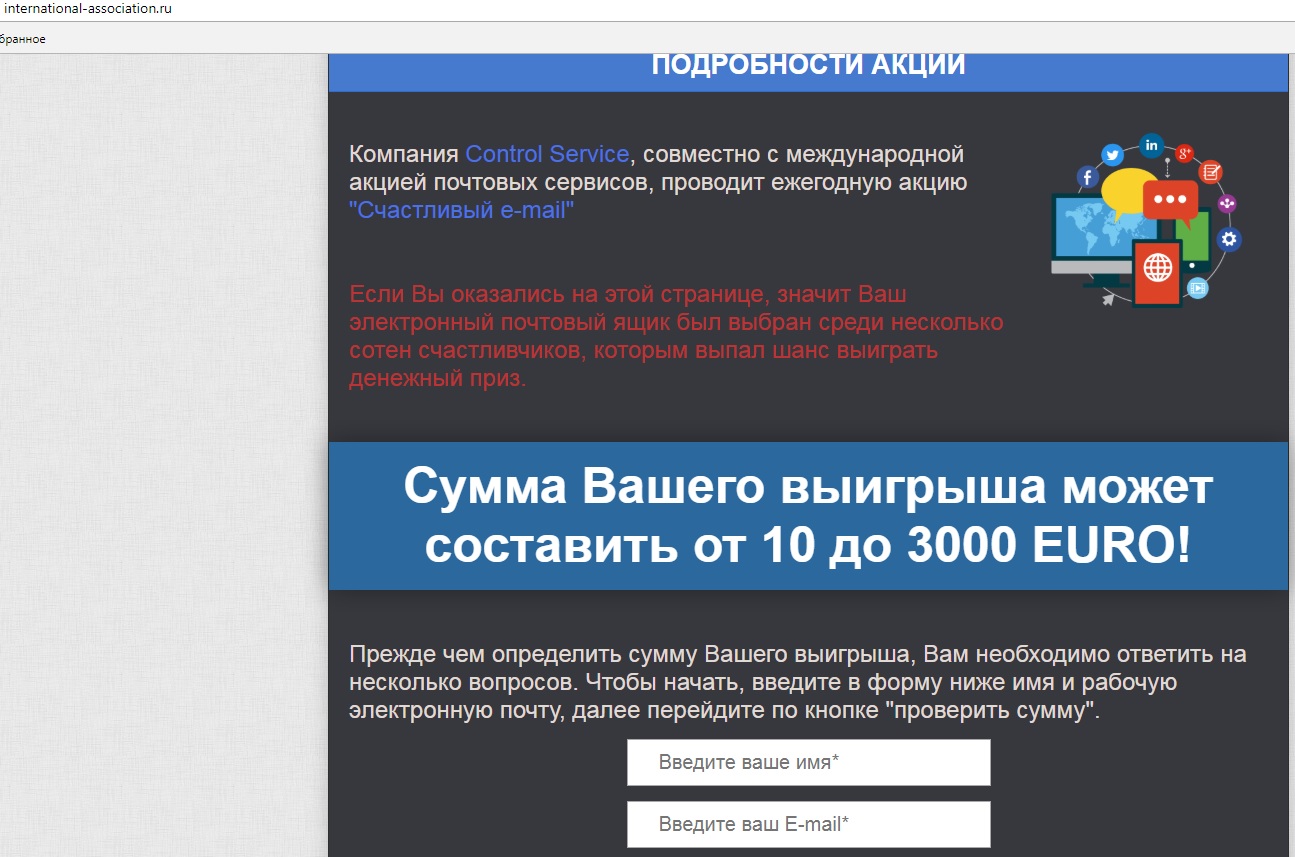Click the line ending "проверить сумму"

pos(725,711)
